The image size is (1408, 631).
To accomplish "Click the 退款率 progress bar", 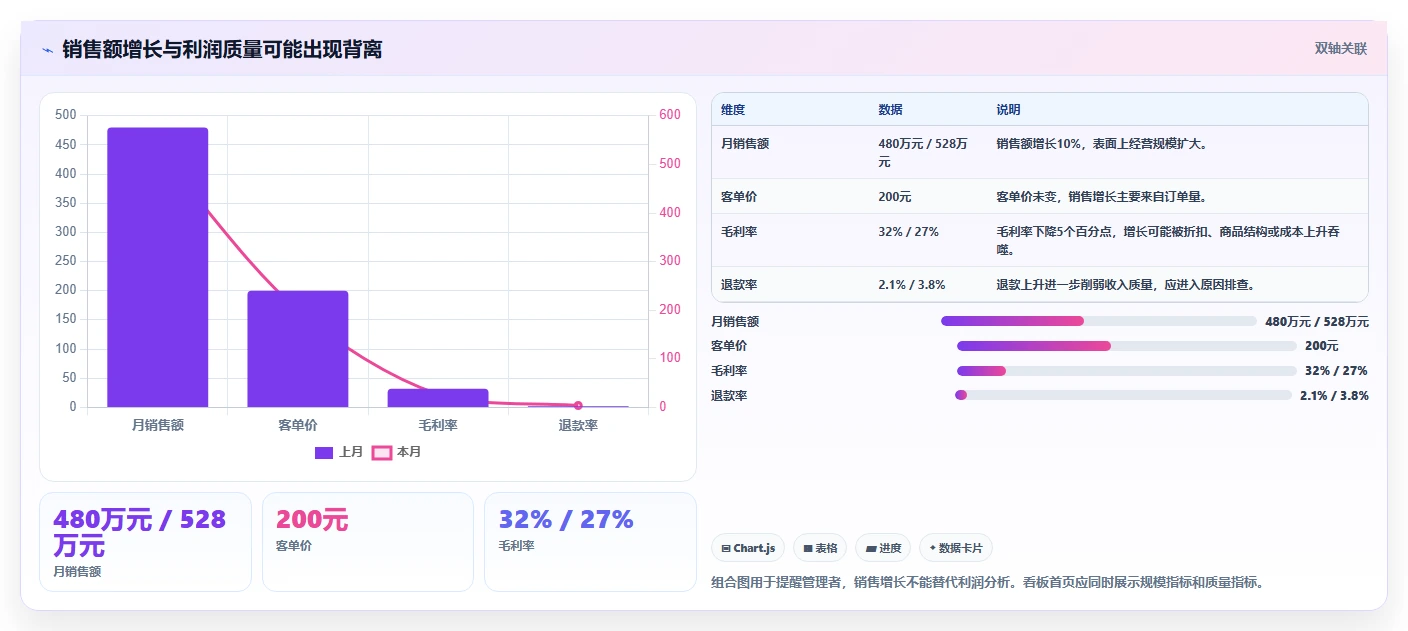I will [x=1123, y=395].
